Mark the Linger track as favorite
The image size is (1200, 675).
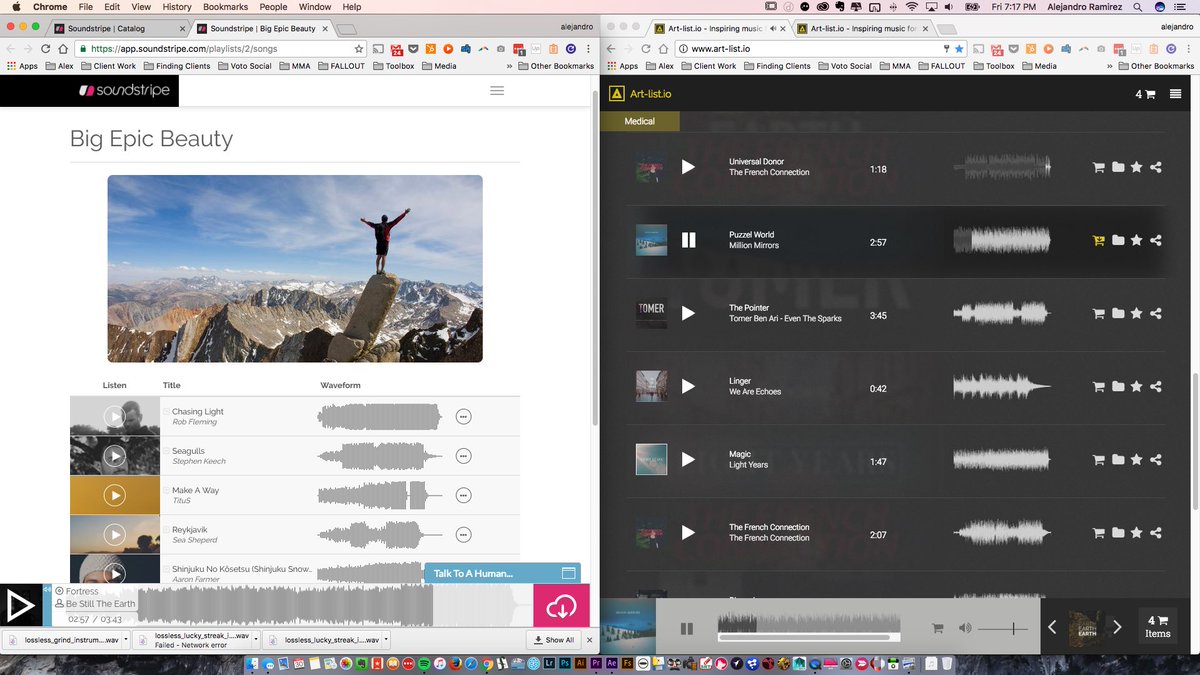pos(1137,386)
